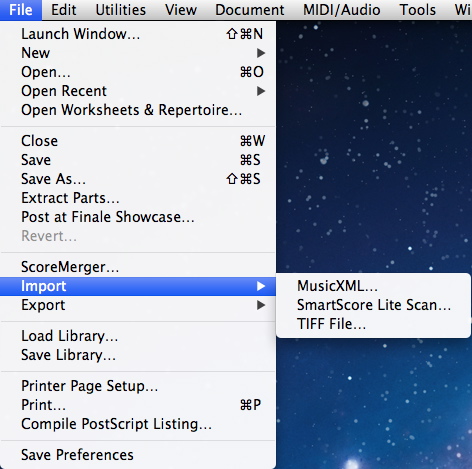
Task: Click Post at Finale Showcase
Action: coord(138,217)
